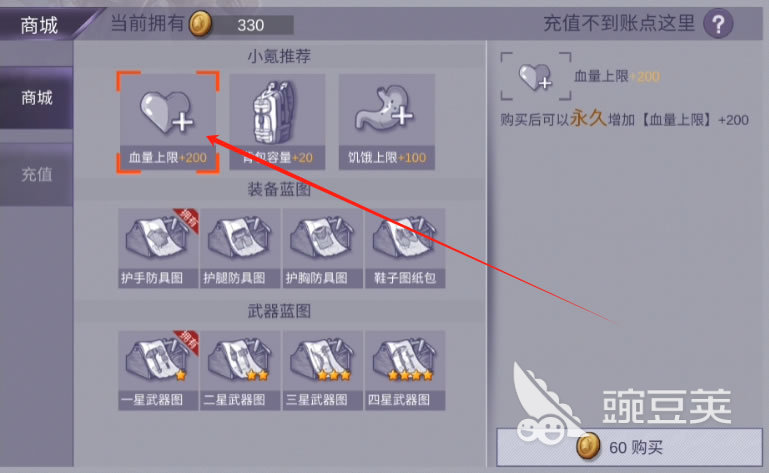Choose the 鞋子图纸包 blueprint

point(405,248)
